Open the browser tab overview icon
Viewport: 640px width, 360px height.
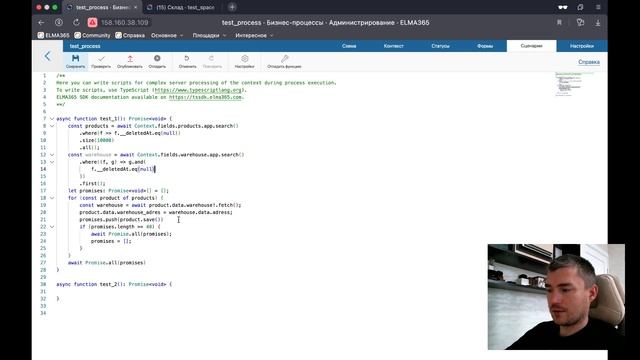click(580, 7)
